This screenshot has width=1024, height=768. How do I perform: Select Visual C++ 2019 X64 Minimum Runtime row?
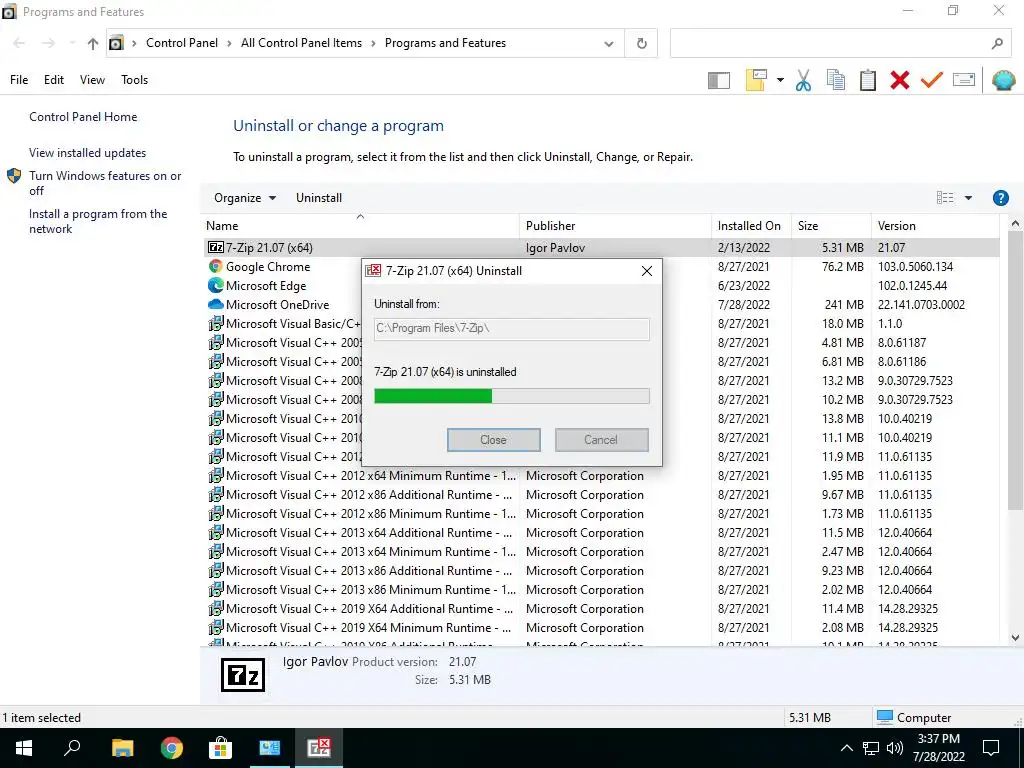[600, 628]
